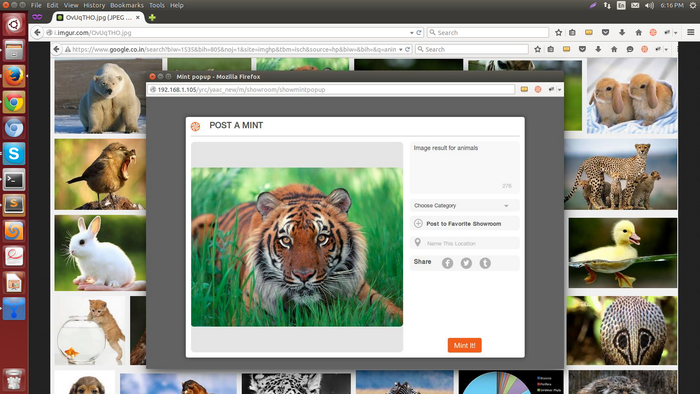Open chat bubble icon in Google window toolbar
Screen dimensions: 700x394
pos(630,49)
